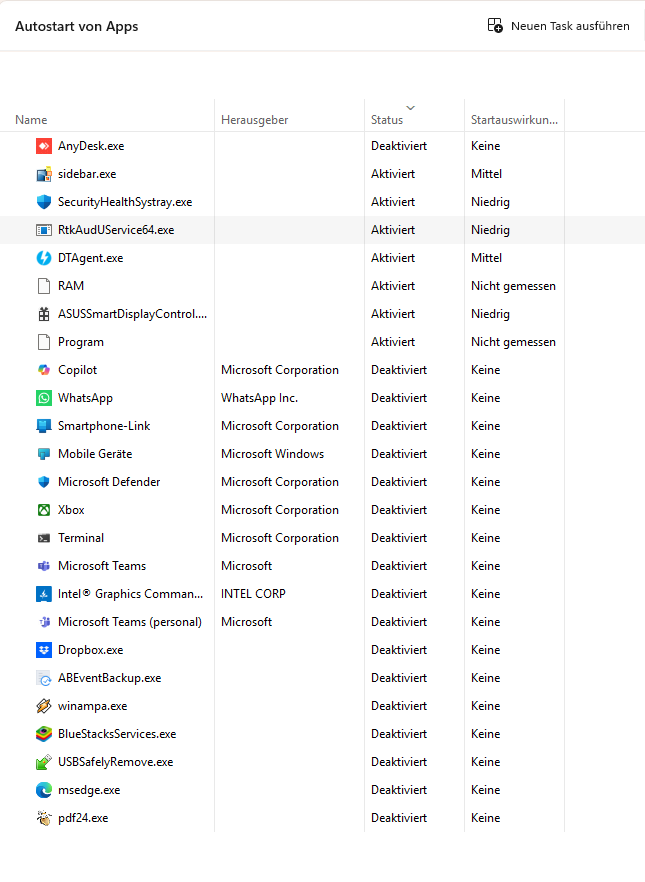Sort by the Status column header
Screen dimensions: 645x882
pos(387,120)
